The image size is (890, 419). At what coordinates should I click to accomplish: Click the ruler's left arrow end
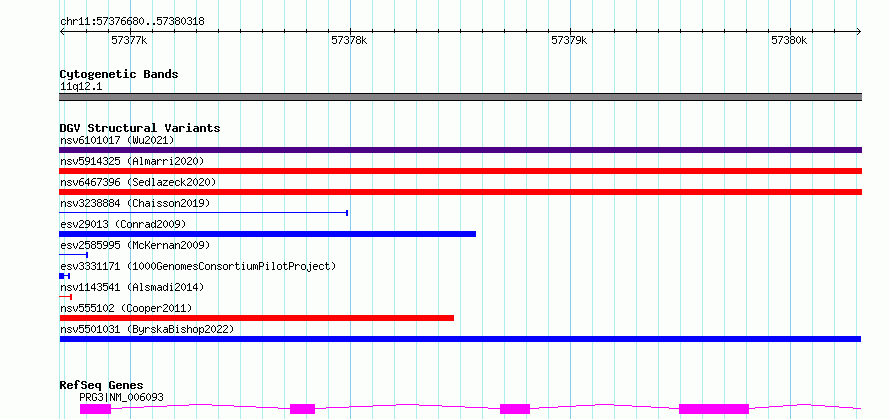[x=62, y=31]
